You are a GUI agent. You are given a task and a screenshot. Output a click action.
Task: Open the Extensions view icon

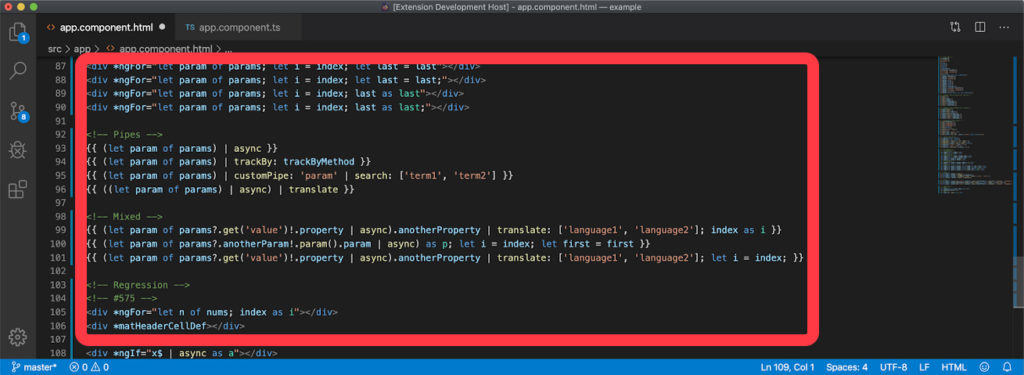[x=18, y=189]
